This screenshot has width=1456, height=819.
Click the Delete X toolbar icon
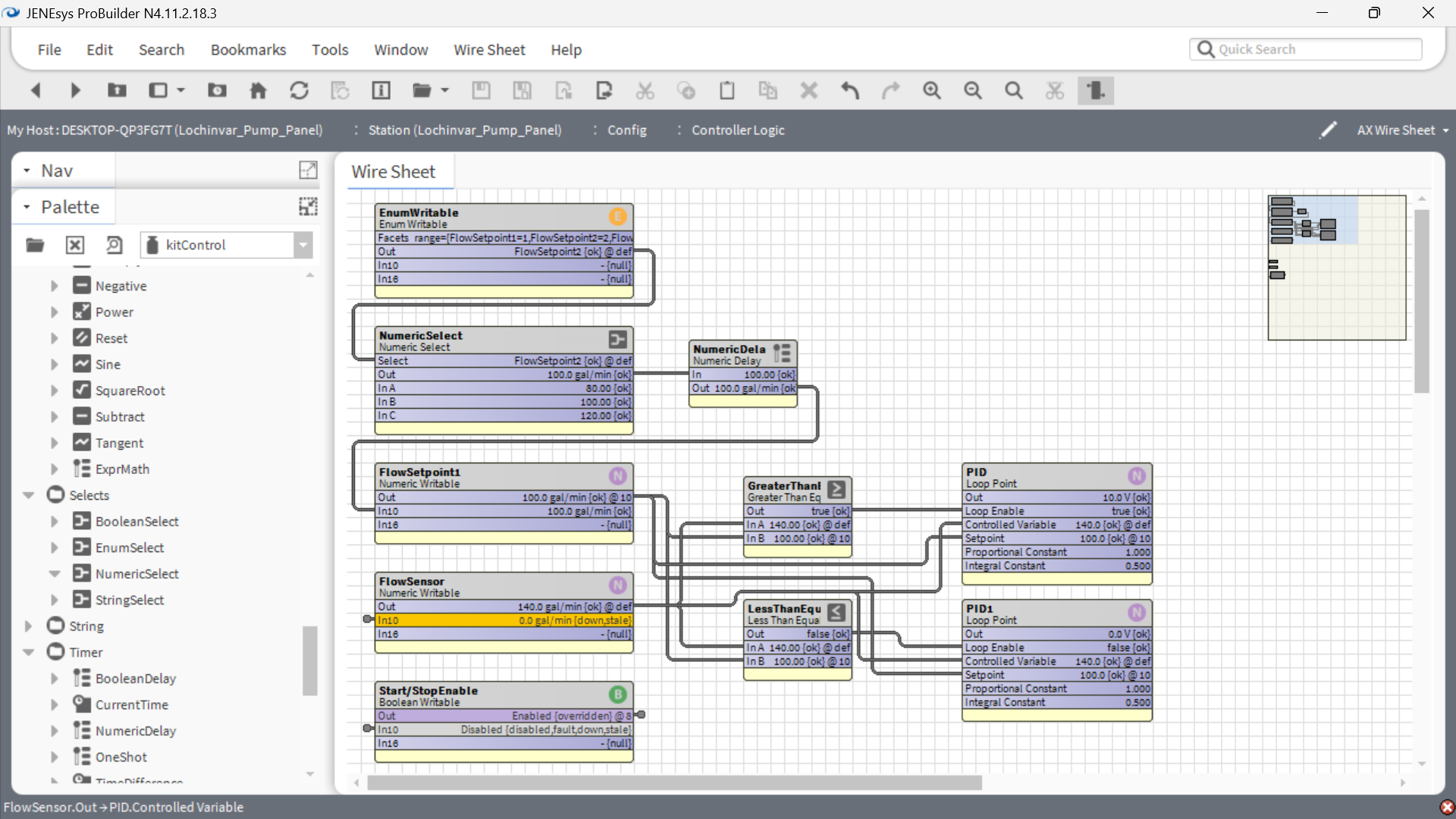[809, 91]
